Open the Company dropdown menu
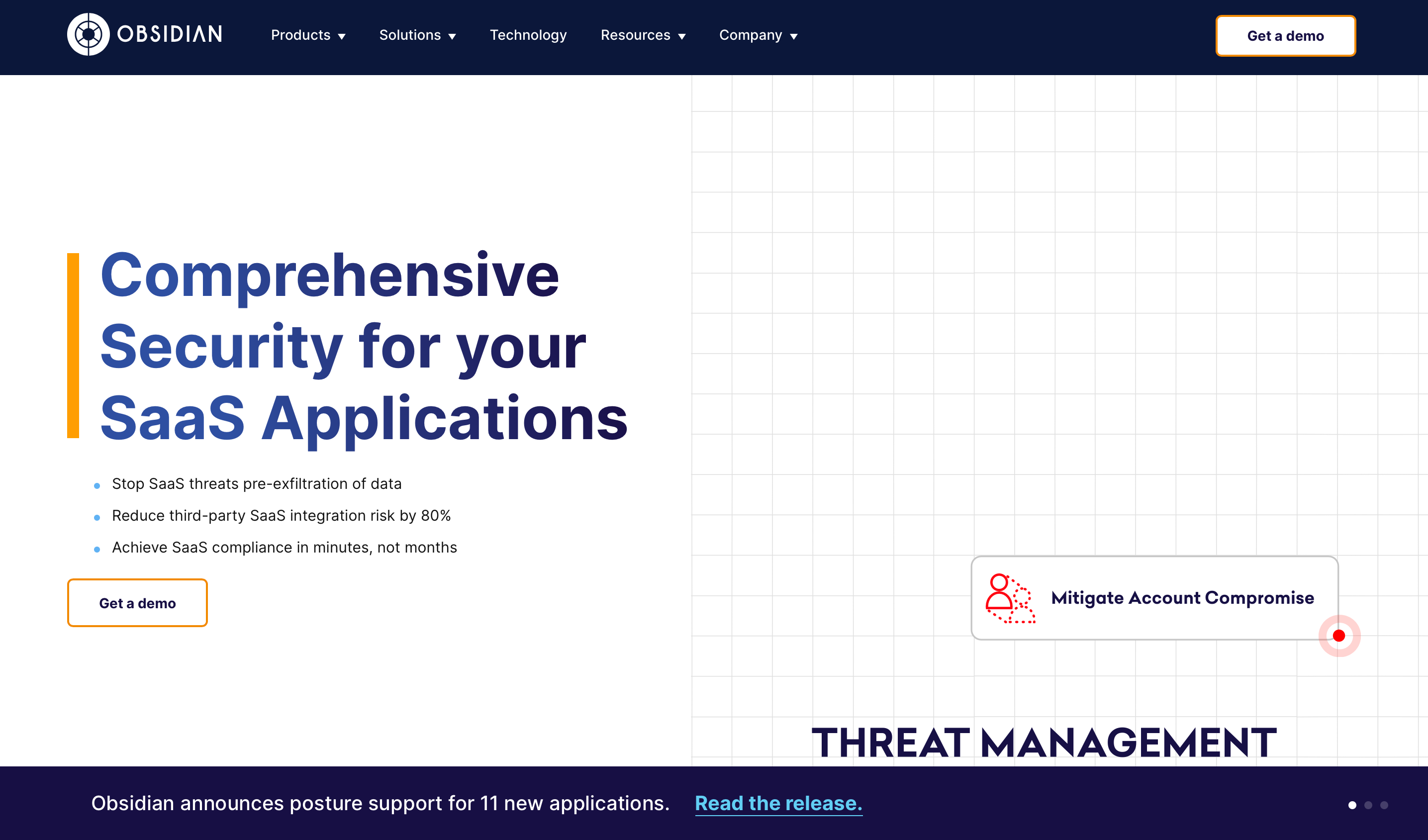This screenshot has width=1428, height=840. point(758,35)
